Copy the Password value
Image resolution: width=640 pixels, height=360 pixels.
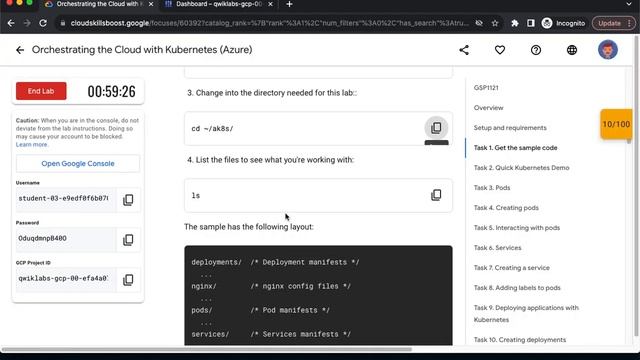point(128,240)
